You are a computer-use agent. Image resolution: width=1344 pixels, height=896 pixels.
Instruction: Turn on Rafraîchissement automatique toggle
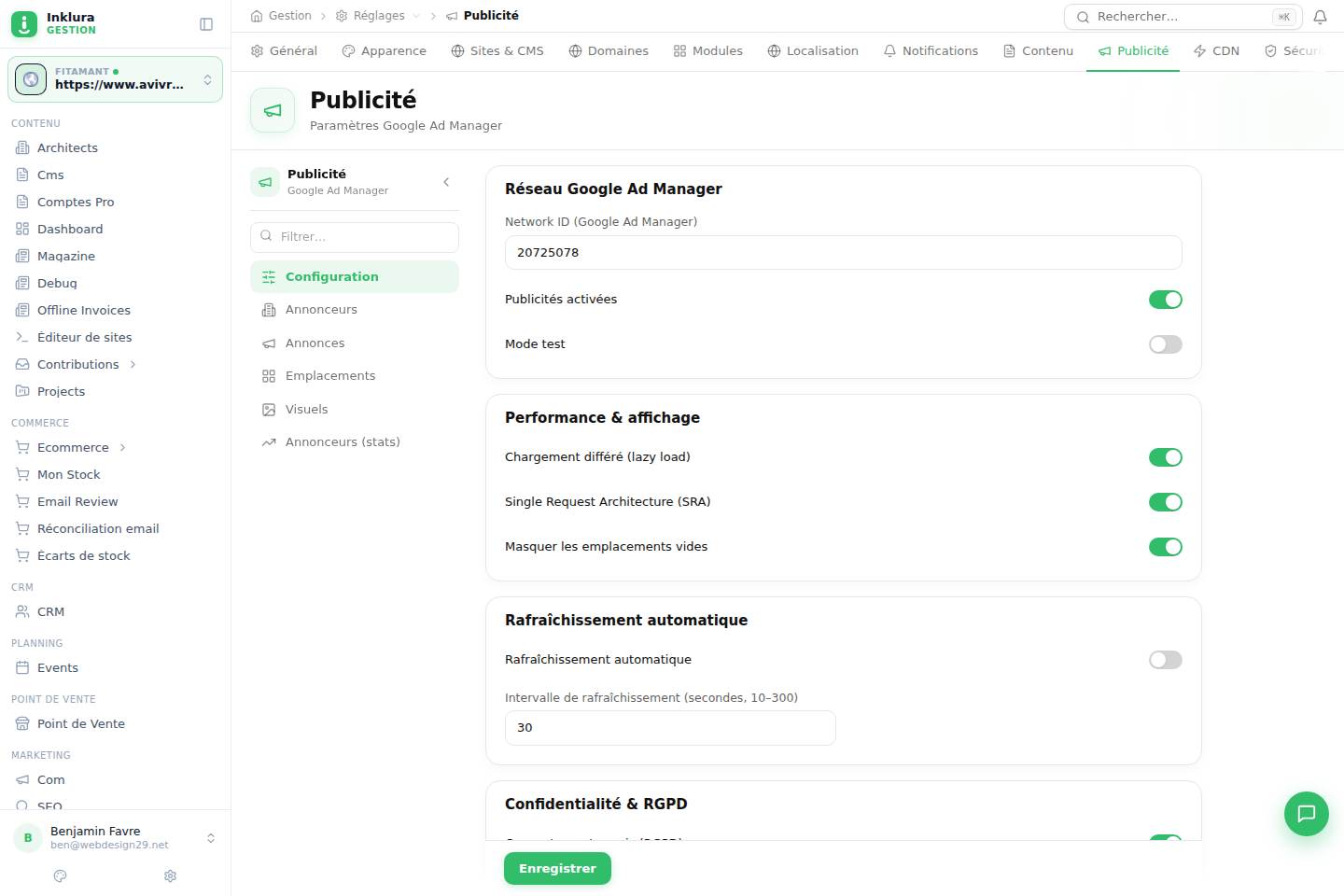(1165, 660)
